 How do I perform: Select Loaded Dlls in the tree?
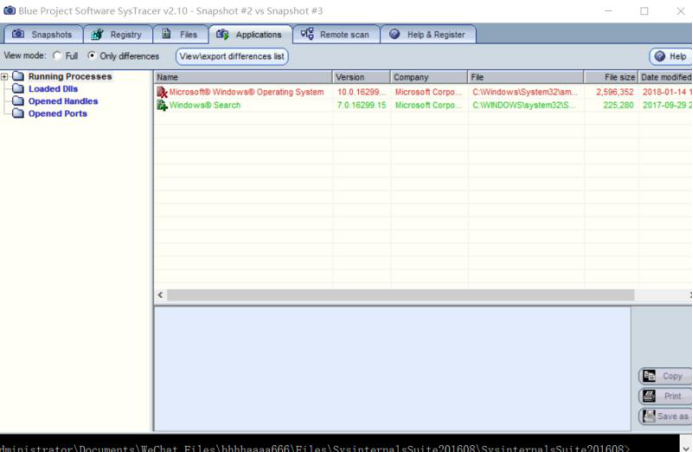point(53,89)
